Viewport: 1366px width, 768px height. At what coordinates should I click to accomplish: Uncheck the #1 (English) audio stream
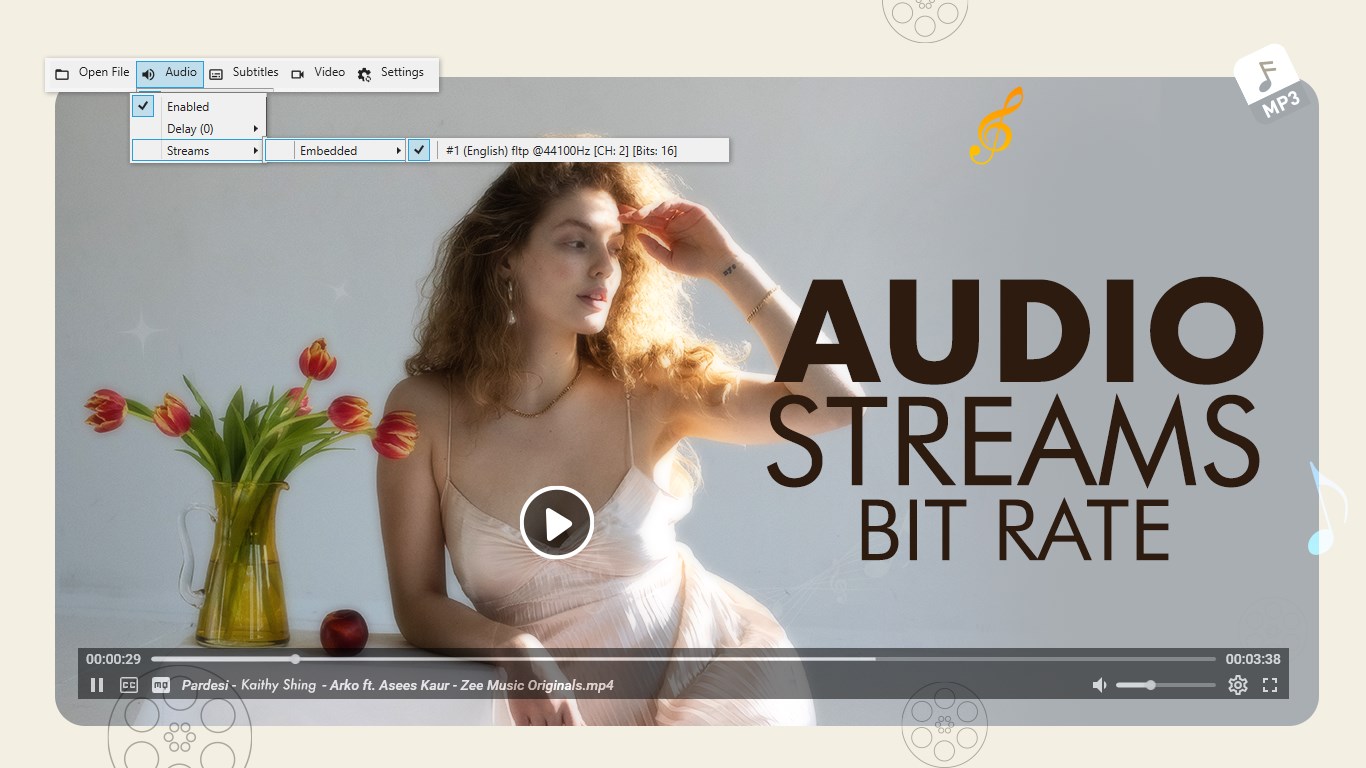419,150
